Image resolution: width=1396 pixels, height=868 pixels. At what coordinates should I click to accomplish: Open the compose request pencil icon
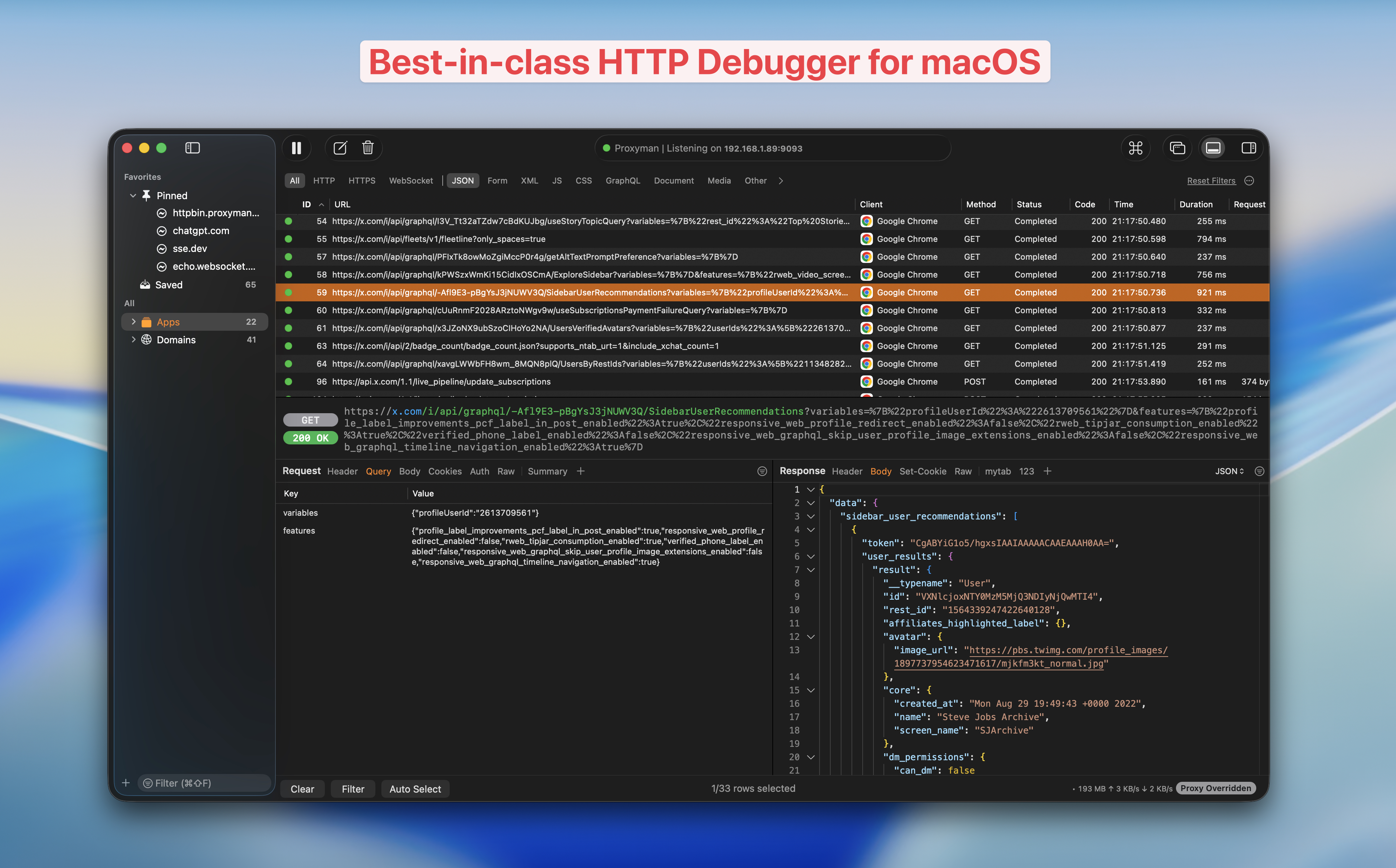coord(340,148)
